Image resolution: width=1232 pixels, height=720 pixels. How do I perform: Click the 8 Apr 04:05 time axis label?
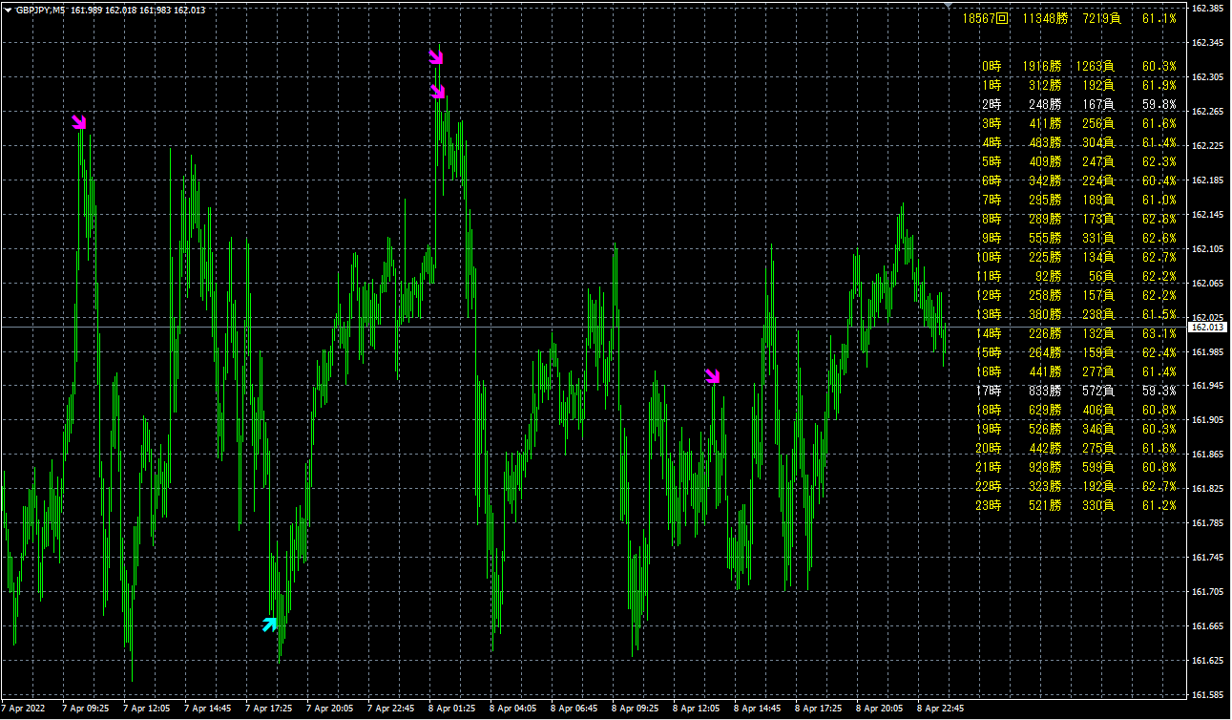[x=515, y=708]
